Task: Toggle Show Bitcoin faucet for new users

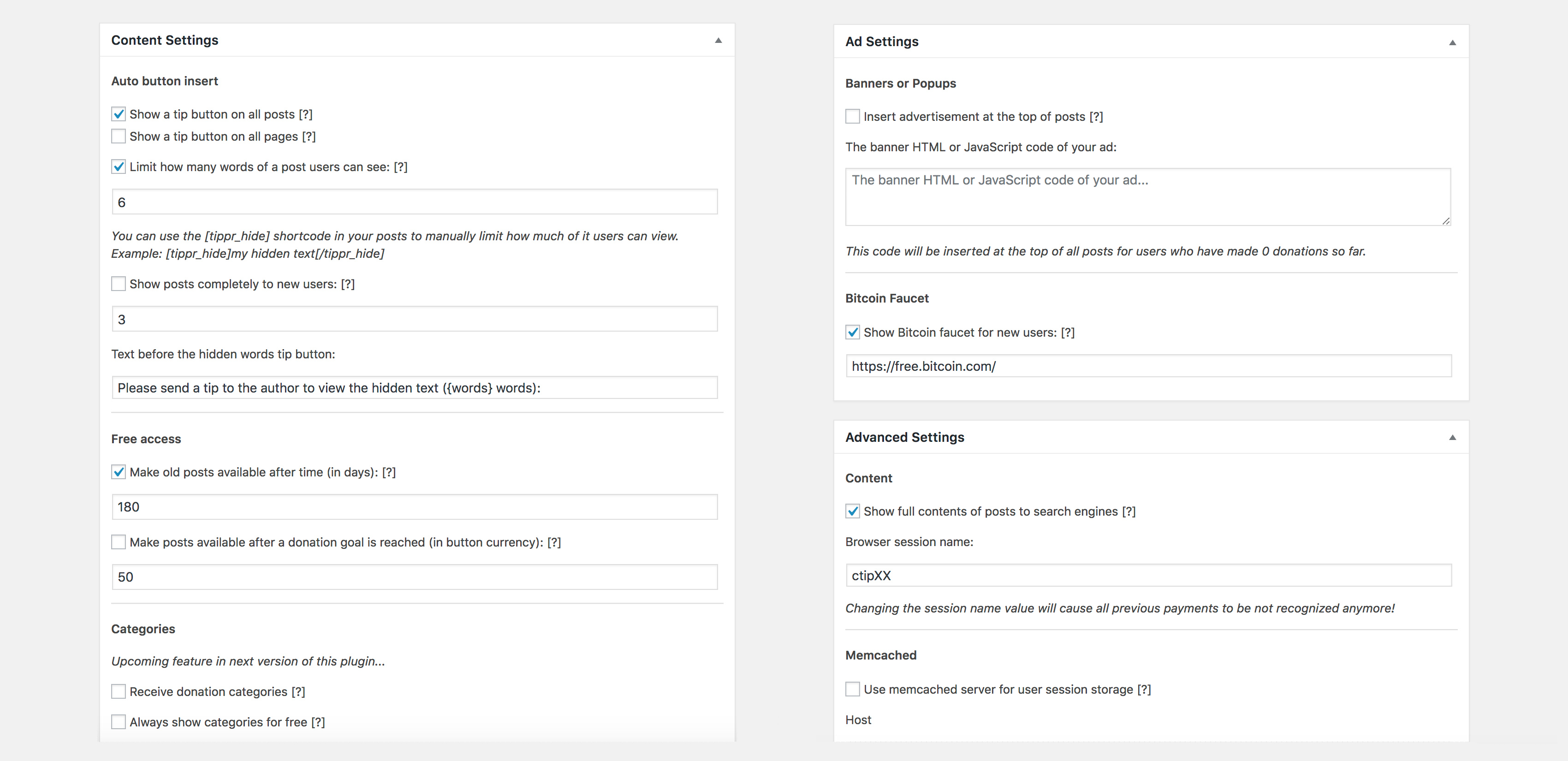Action: pyautogui.click(x=853, y=332)
